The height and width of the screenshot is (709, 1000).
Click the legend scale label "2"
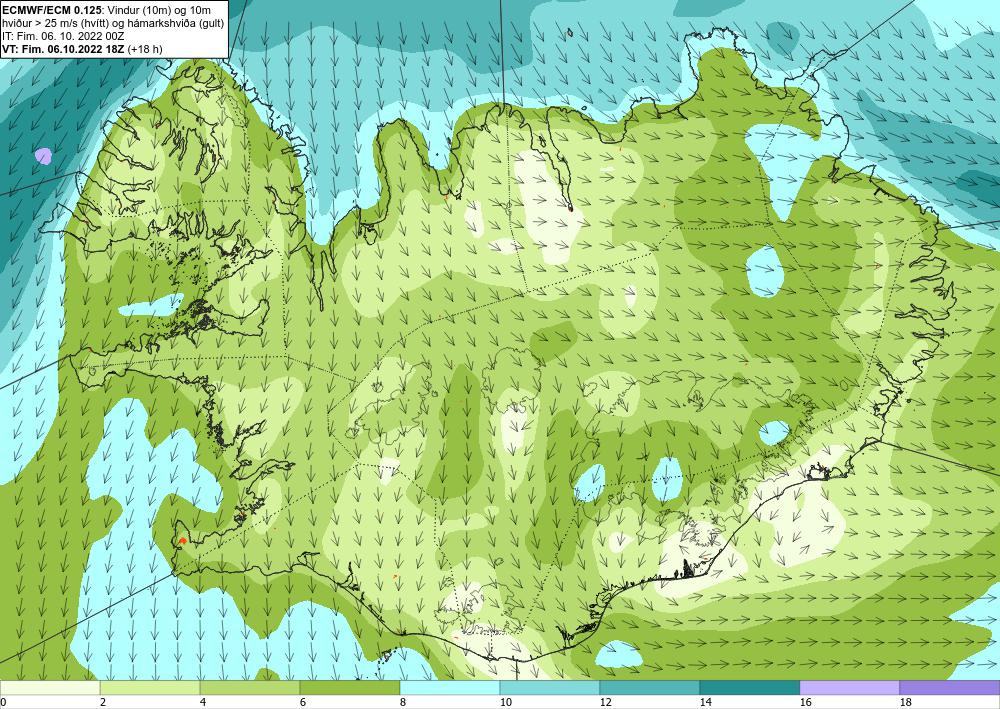[103, 703]
